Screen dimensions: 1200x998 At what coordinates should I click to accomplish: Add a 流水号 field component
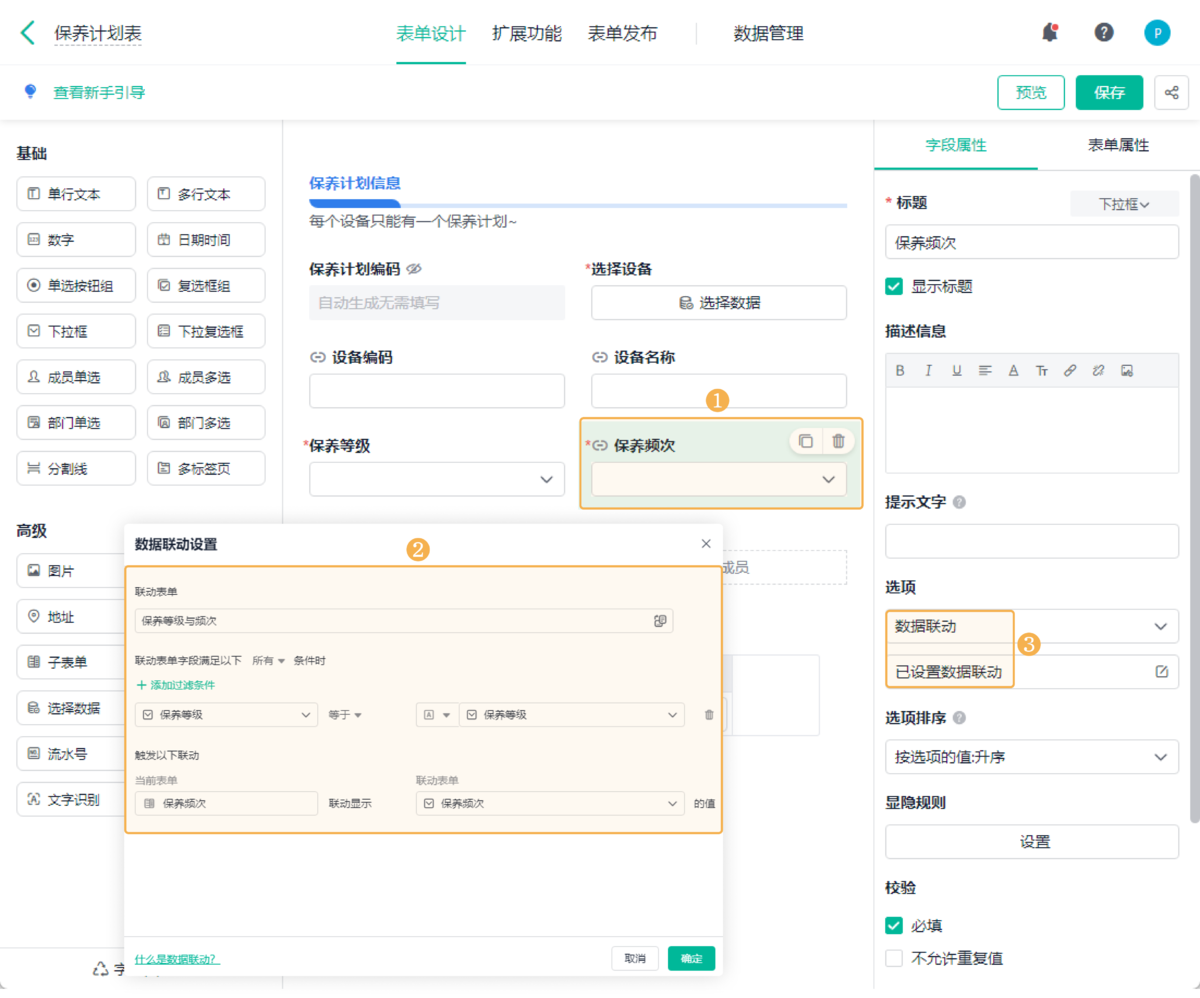pos(72,753)
